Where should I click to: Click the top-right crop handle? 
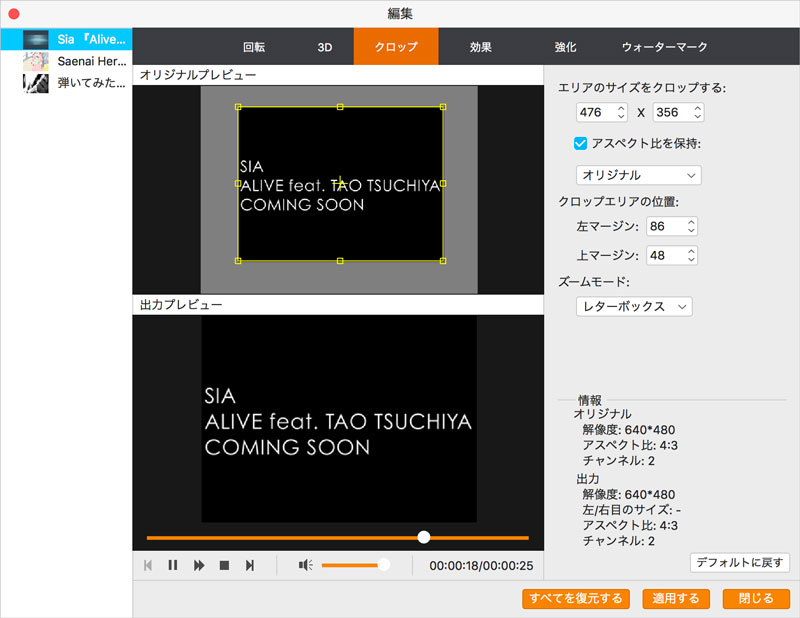(443, 107)
